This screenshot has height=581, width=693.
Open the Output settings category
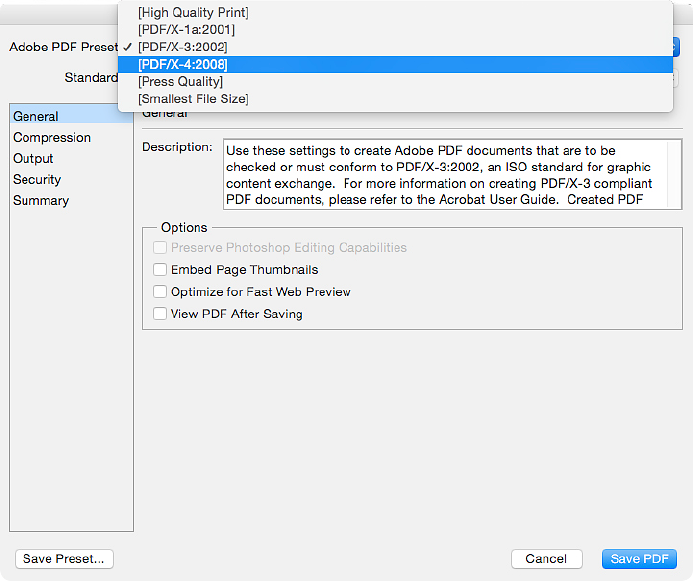pos(71,158)
